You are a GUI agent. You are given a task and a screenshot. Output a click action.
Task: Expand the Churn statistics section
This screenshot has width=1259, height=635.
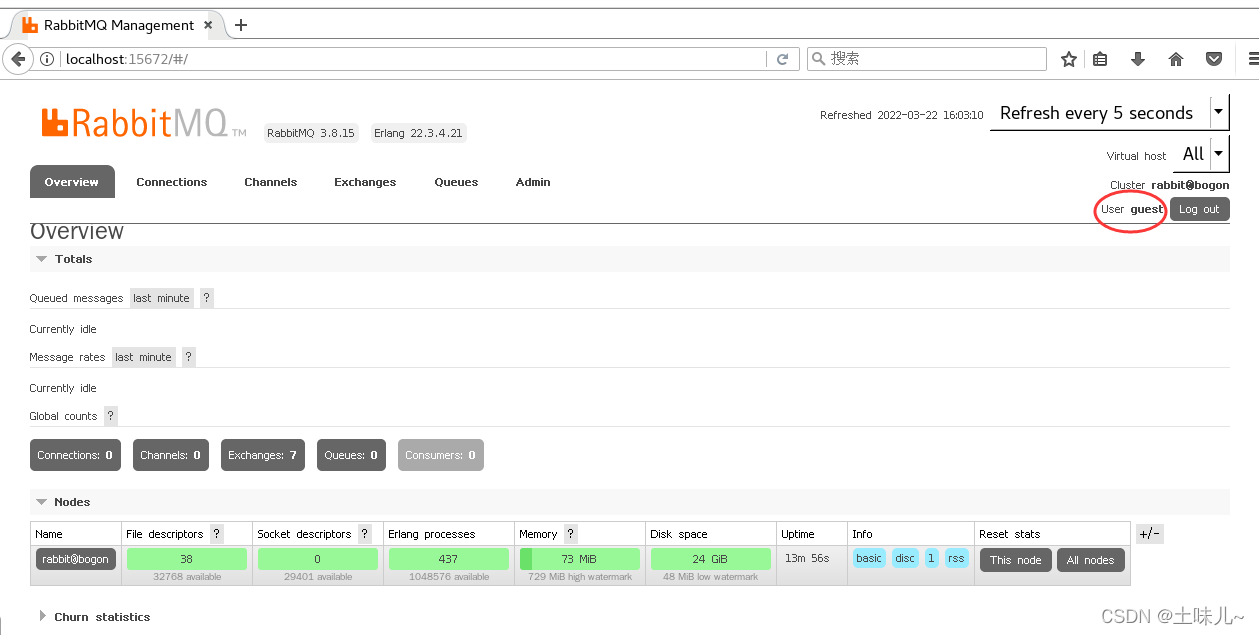94,617
